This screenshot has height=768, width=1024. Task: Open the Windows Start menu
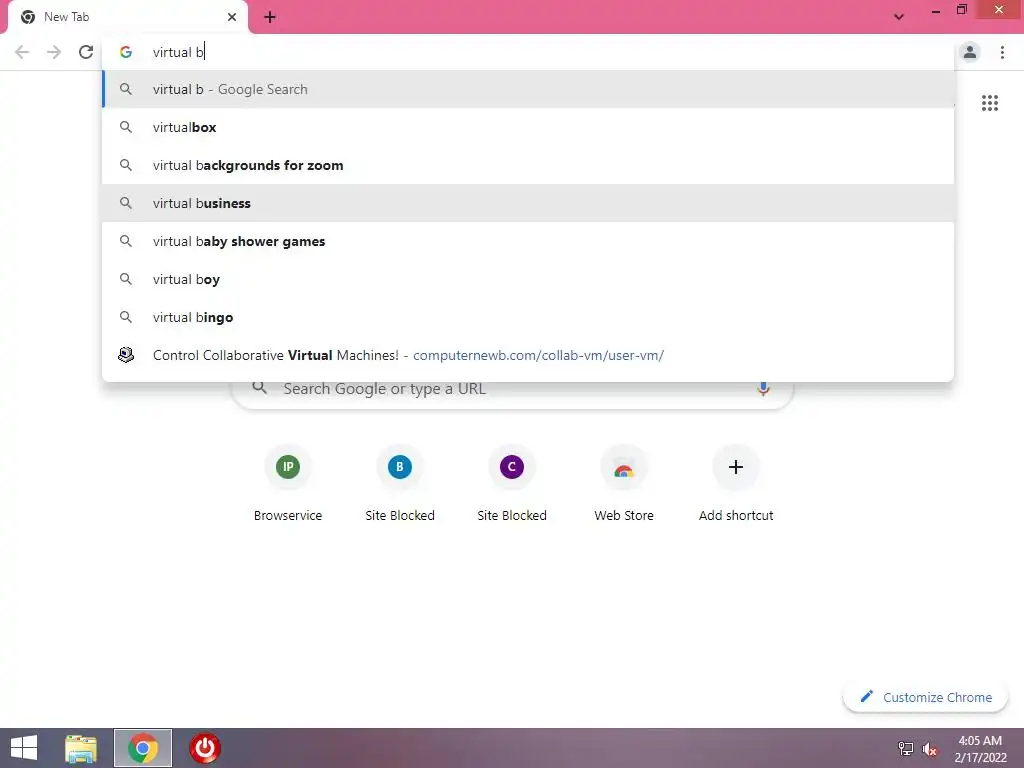(x=24, y=748)
